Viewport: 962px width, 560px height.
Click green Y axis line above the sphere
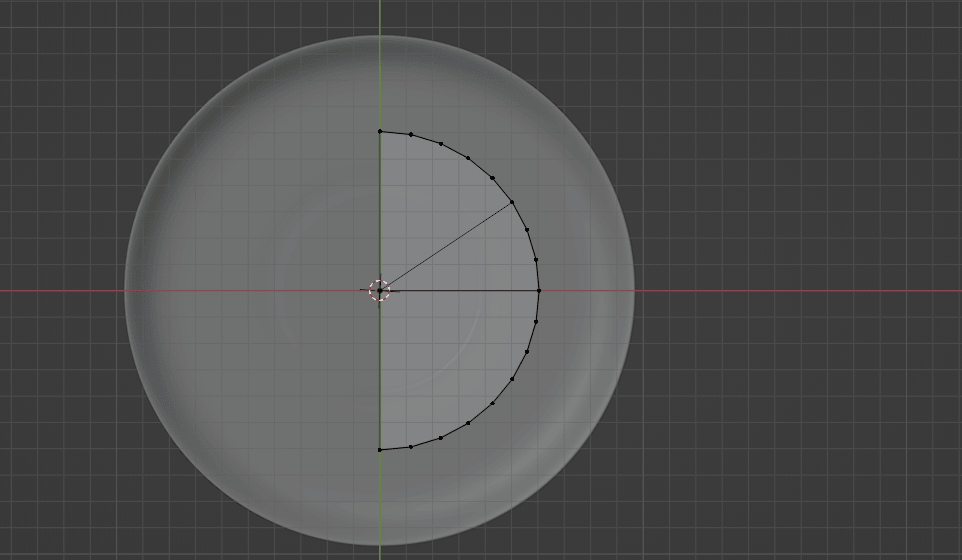[380, 15]
